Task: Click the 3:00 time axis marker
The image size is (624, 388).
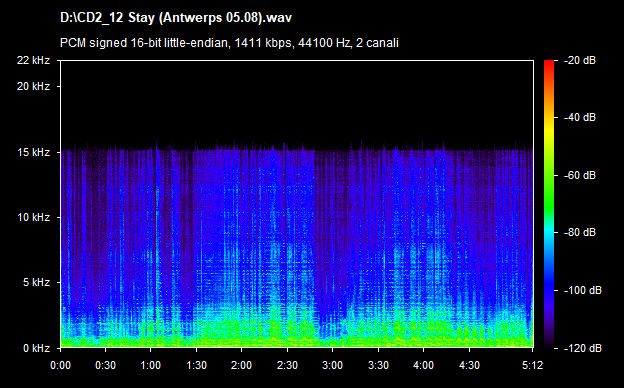Action: tap(333, 365)
